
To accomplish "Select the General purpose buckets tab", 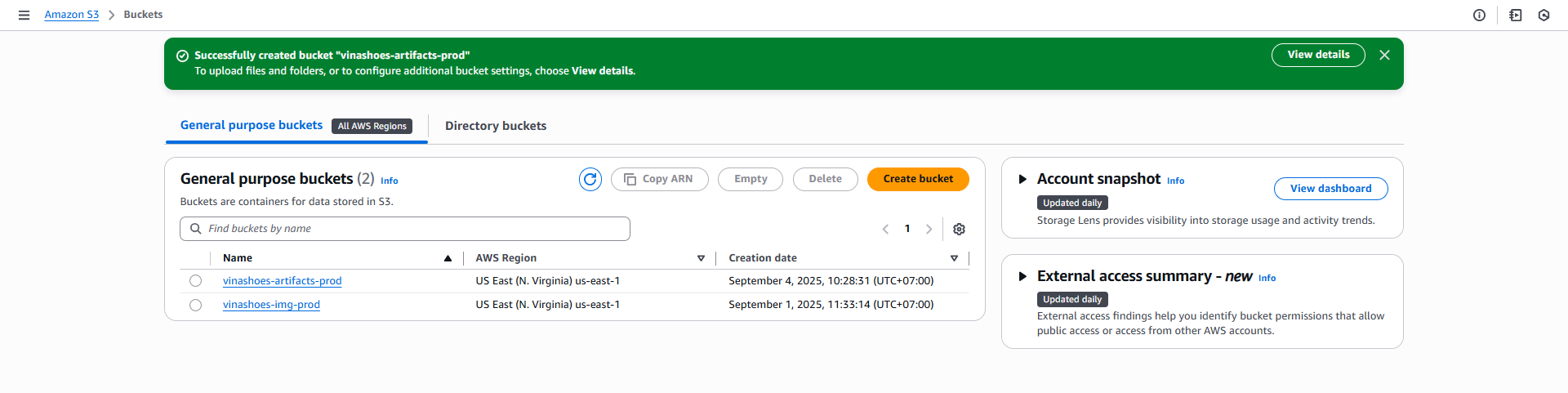I will [252, 125].
